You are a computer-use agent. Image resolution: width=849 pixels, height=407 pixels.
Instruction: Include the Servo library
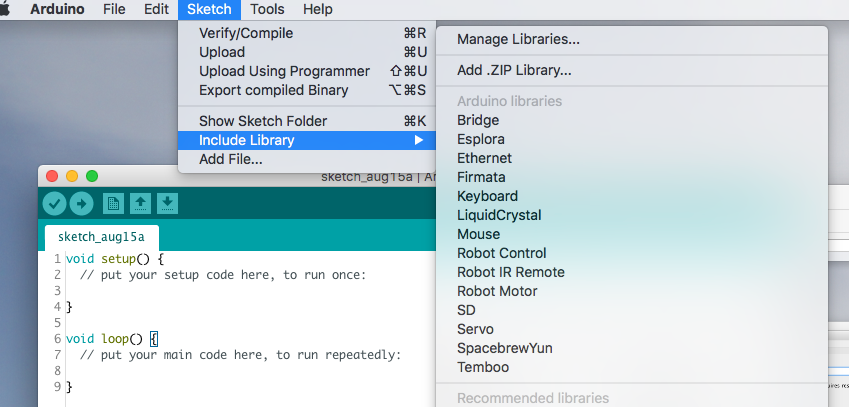point(632,329)
